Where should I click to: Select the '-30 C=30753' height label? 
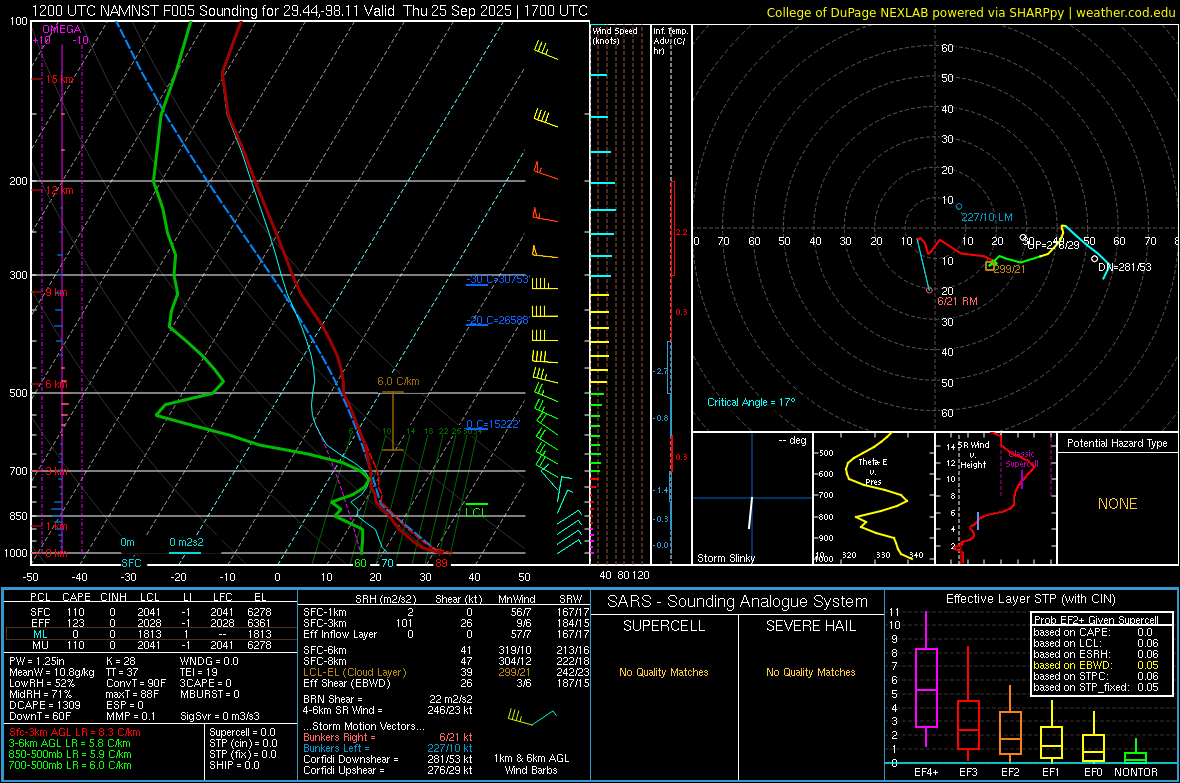(497, 279)
